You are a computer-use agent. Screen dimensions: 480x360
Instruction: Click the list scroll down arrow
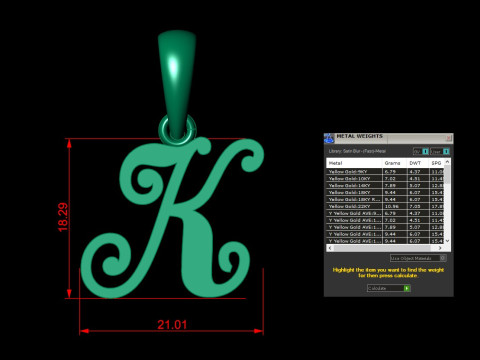pyautogui.click(x=448, y=241)
